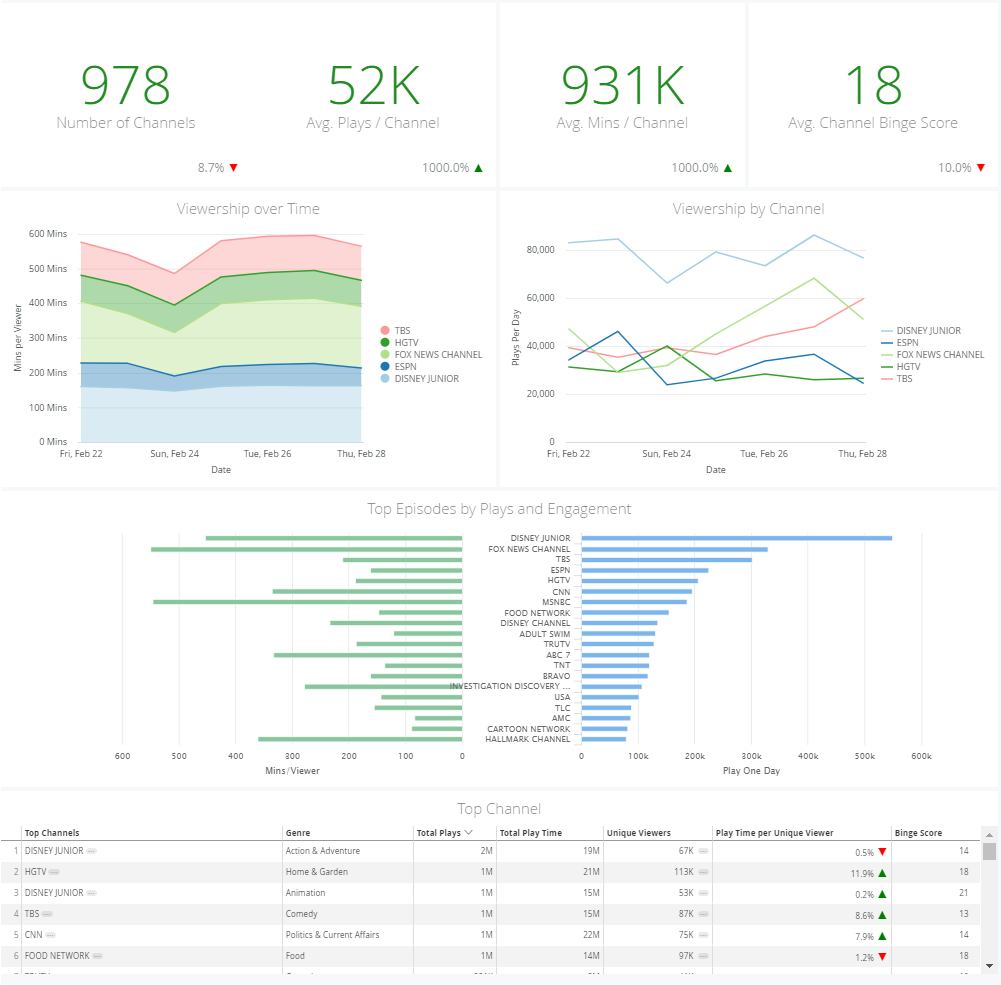This screenshot has height=985, width=1001.
Task: Toggle DISNEY JUNIOR line in Viewership by Channel legend
Action: pos(921,331)
